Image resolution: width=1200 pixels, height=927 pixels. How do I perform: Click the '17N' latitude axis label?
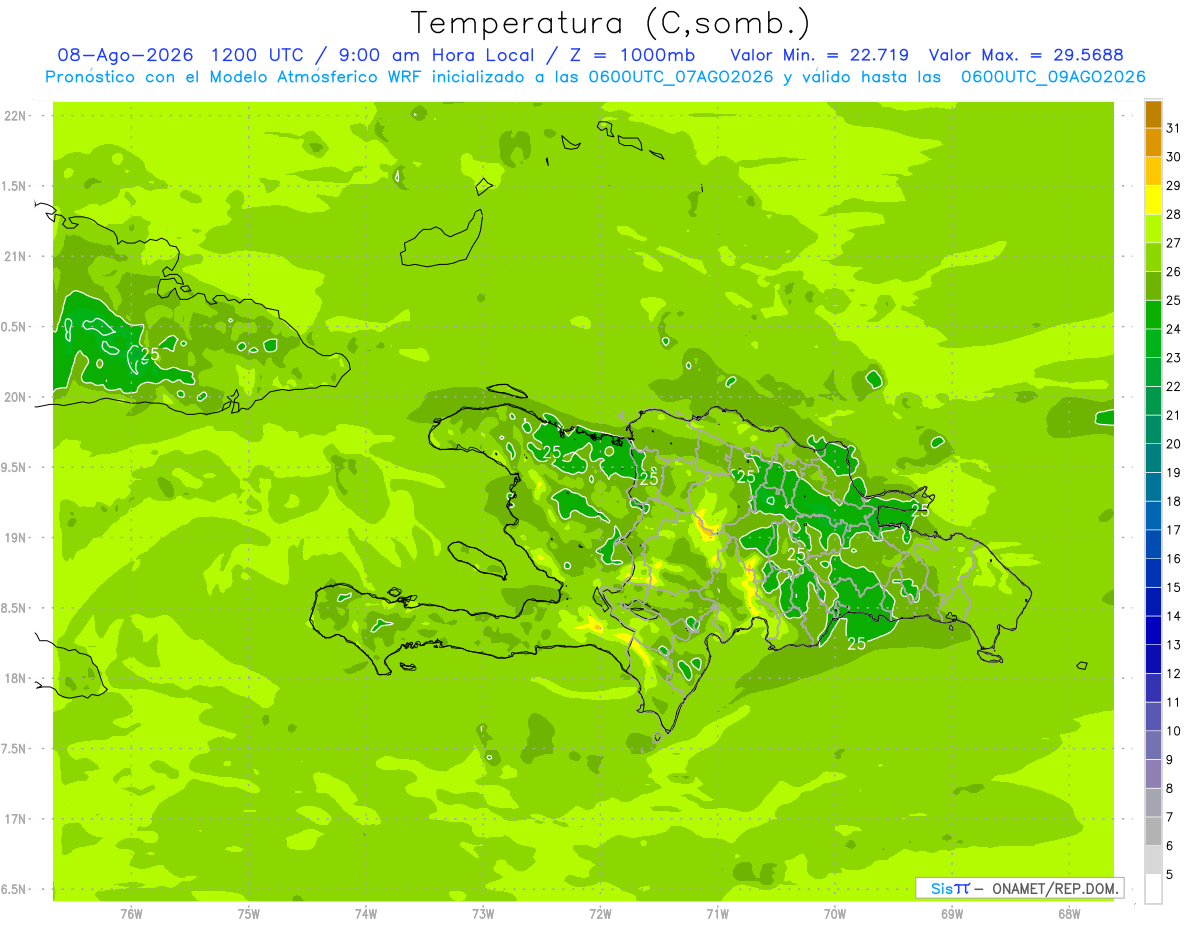[x=15, y=819]
